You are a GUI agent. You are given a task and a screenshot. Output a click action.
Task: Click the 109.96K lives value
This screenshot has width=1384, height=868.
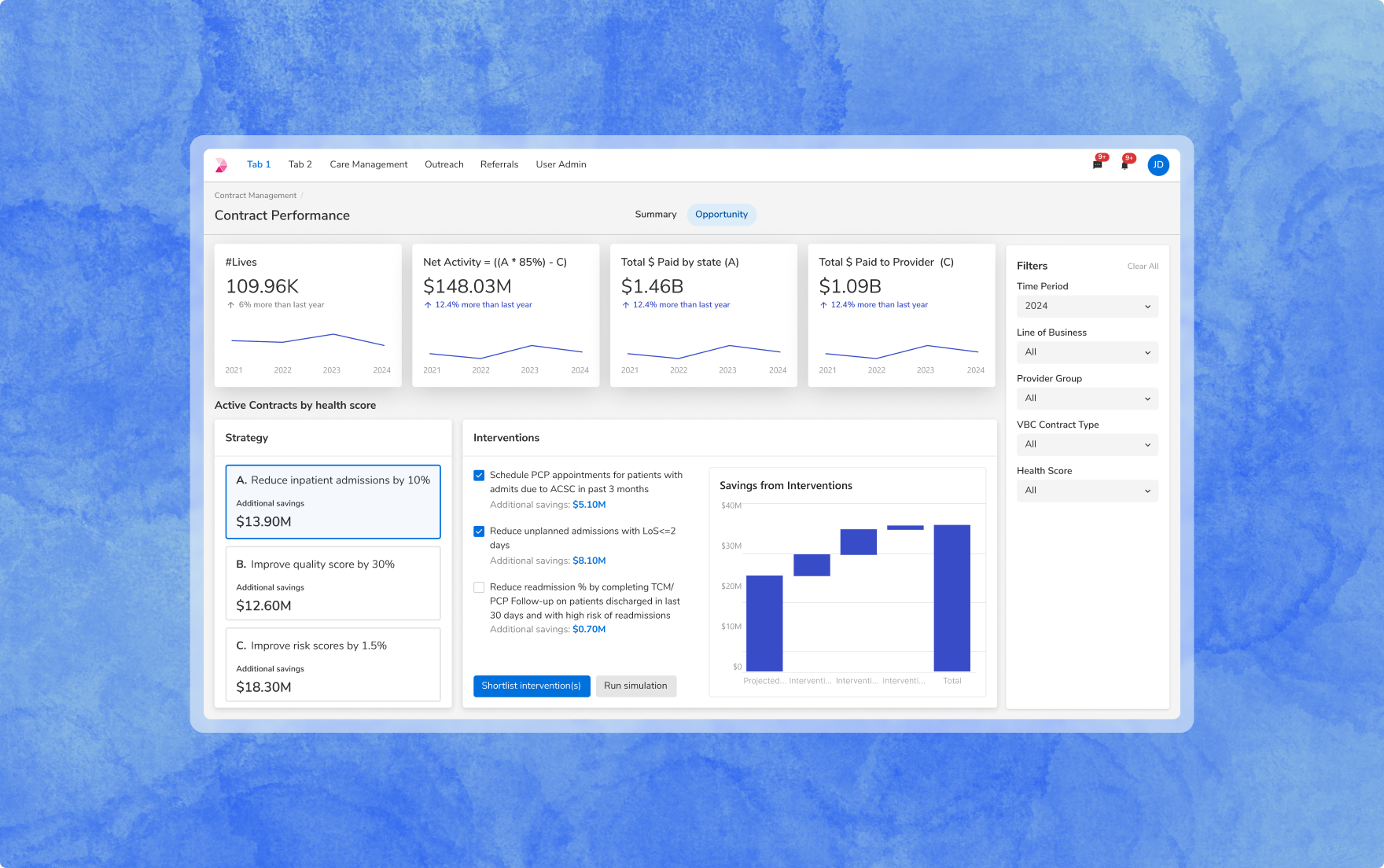point(263,287)
